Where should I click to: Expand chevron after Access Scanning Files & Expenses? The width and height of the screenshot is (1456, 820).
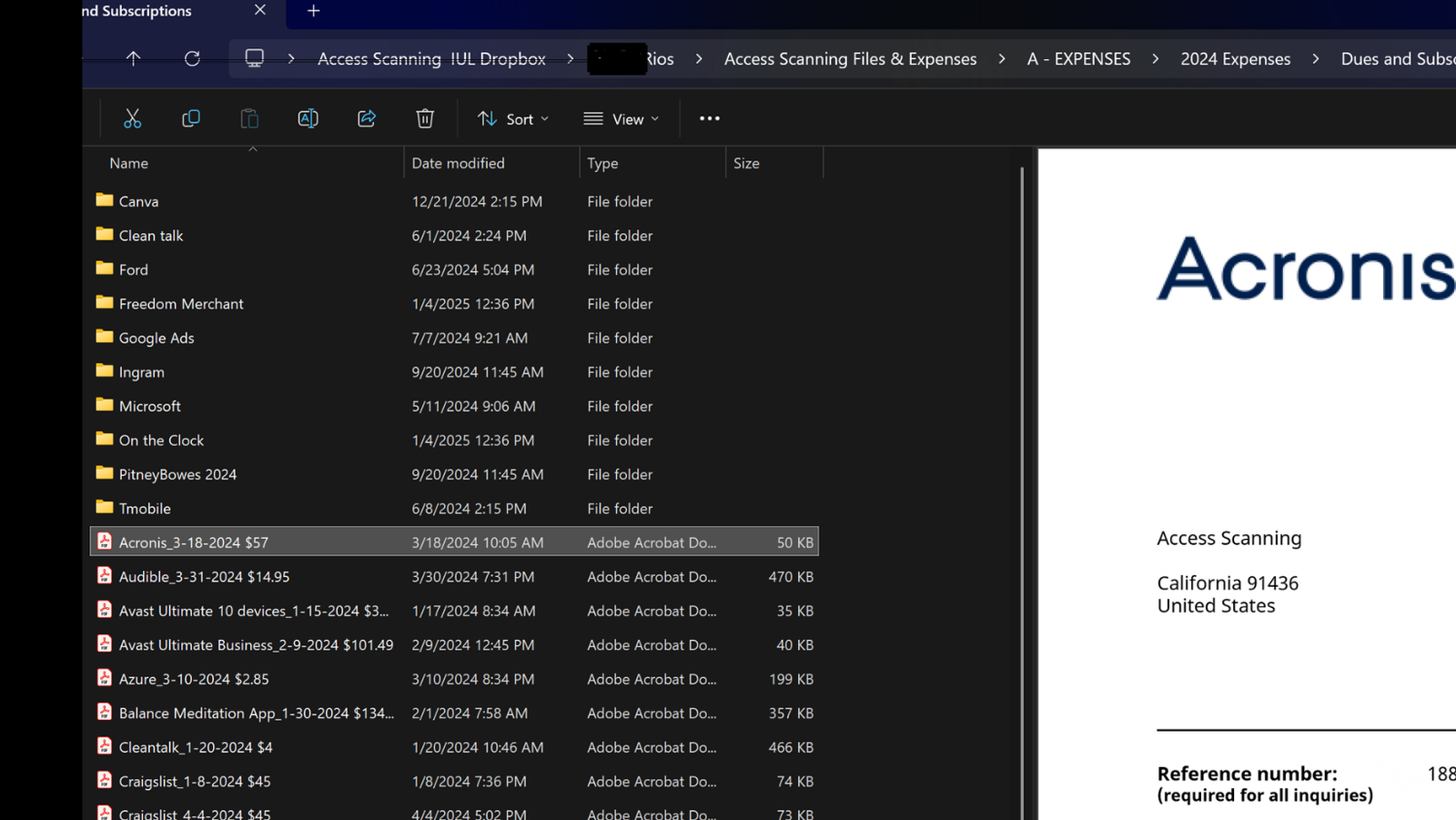(1002, 58)
